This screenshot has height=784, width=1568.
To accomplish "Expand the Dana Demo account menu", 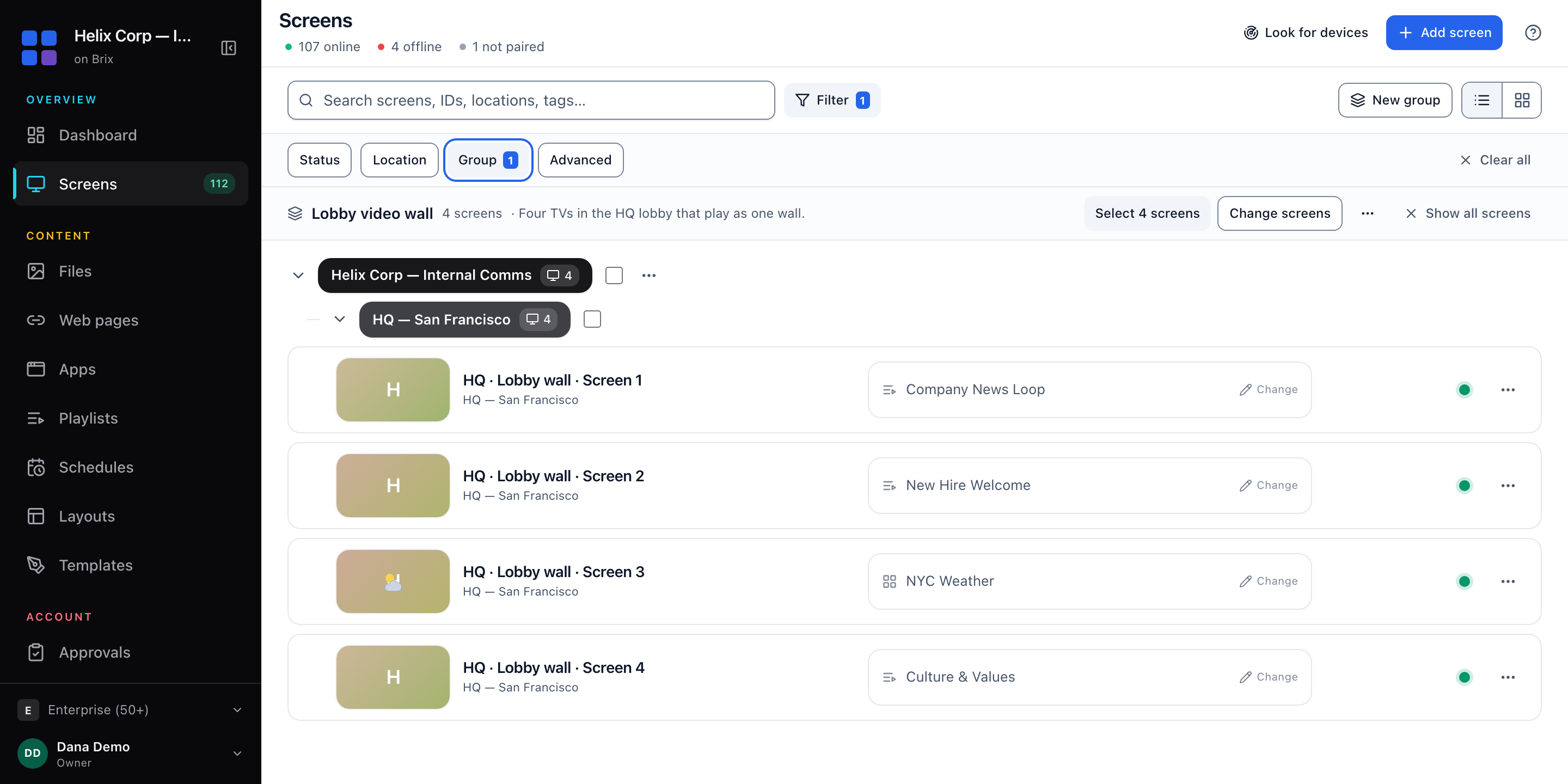I will [237, 754].
